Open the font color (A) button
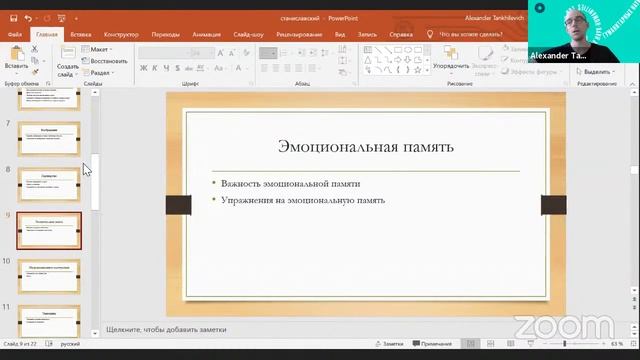Screen dimensions: 640x360 point(238,68)
